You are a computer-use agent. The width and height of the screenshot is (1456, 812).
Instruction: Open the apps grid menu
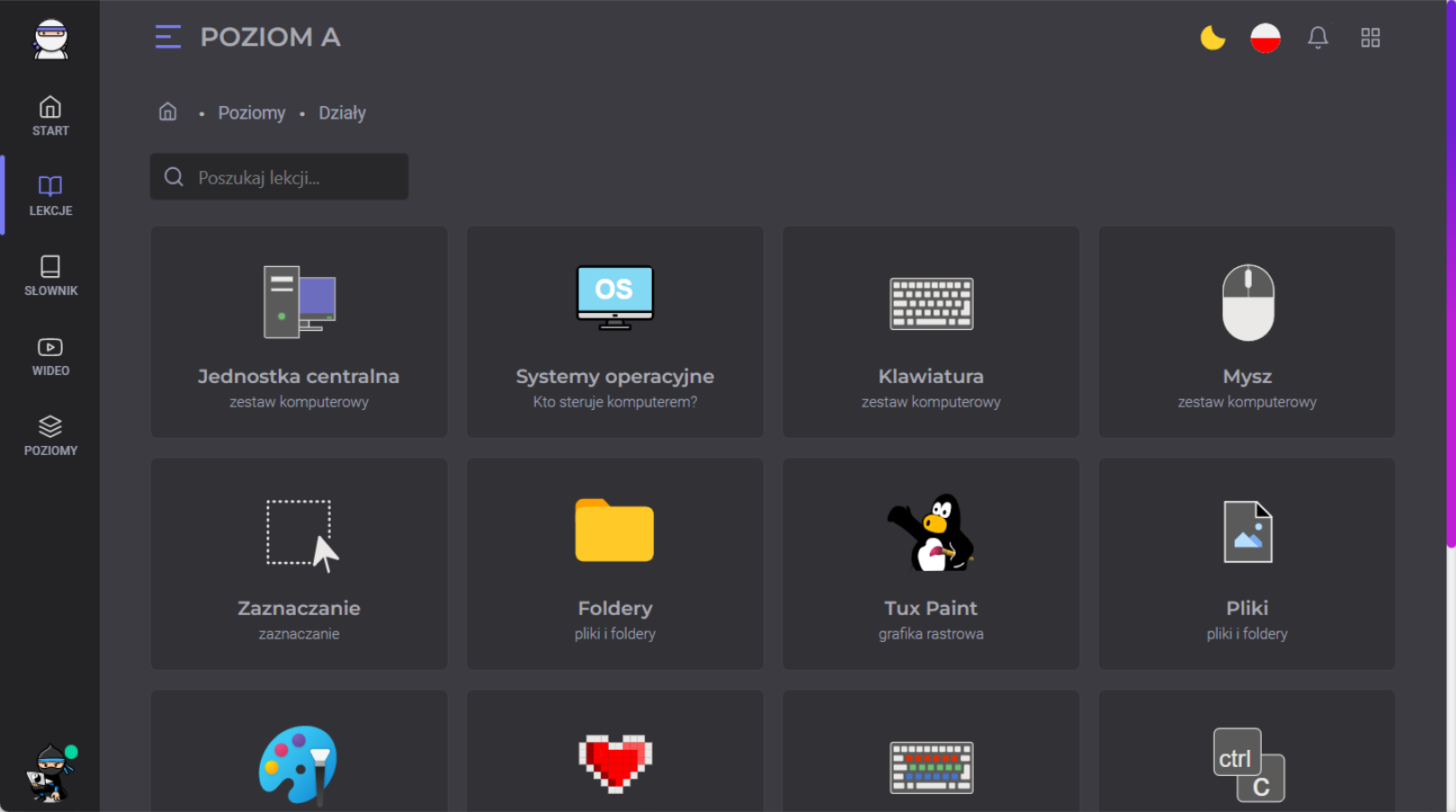1370,38
